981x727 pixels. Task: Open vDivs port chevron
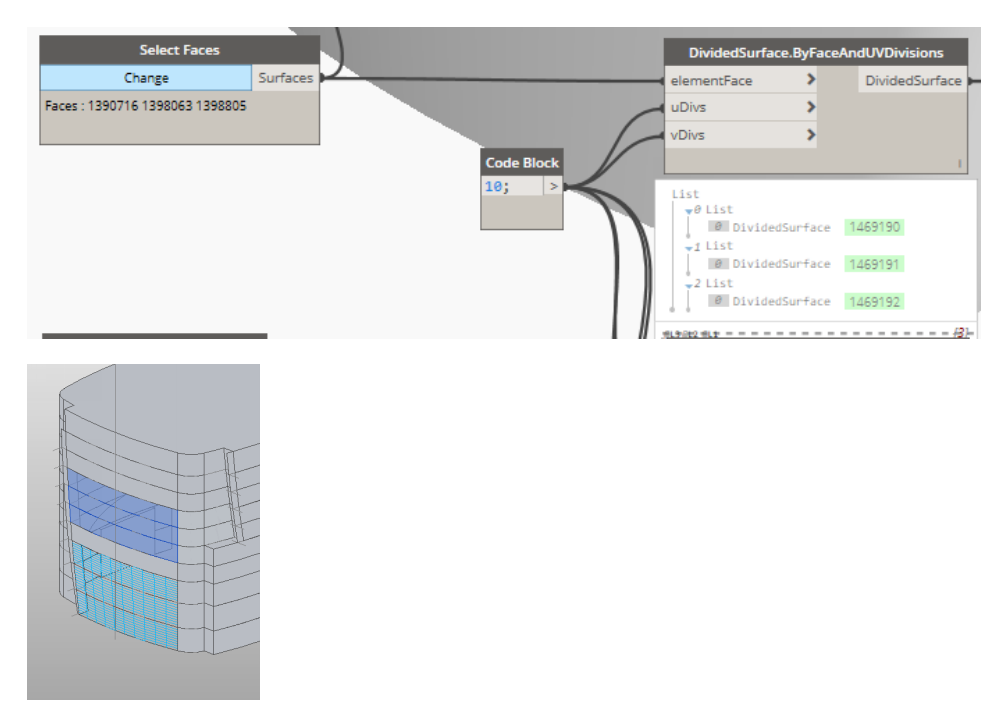[811, 135]
